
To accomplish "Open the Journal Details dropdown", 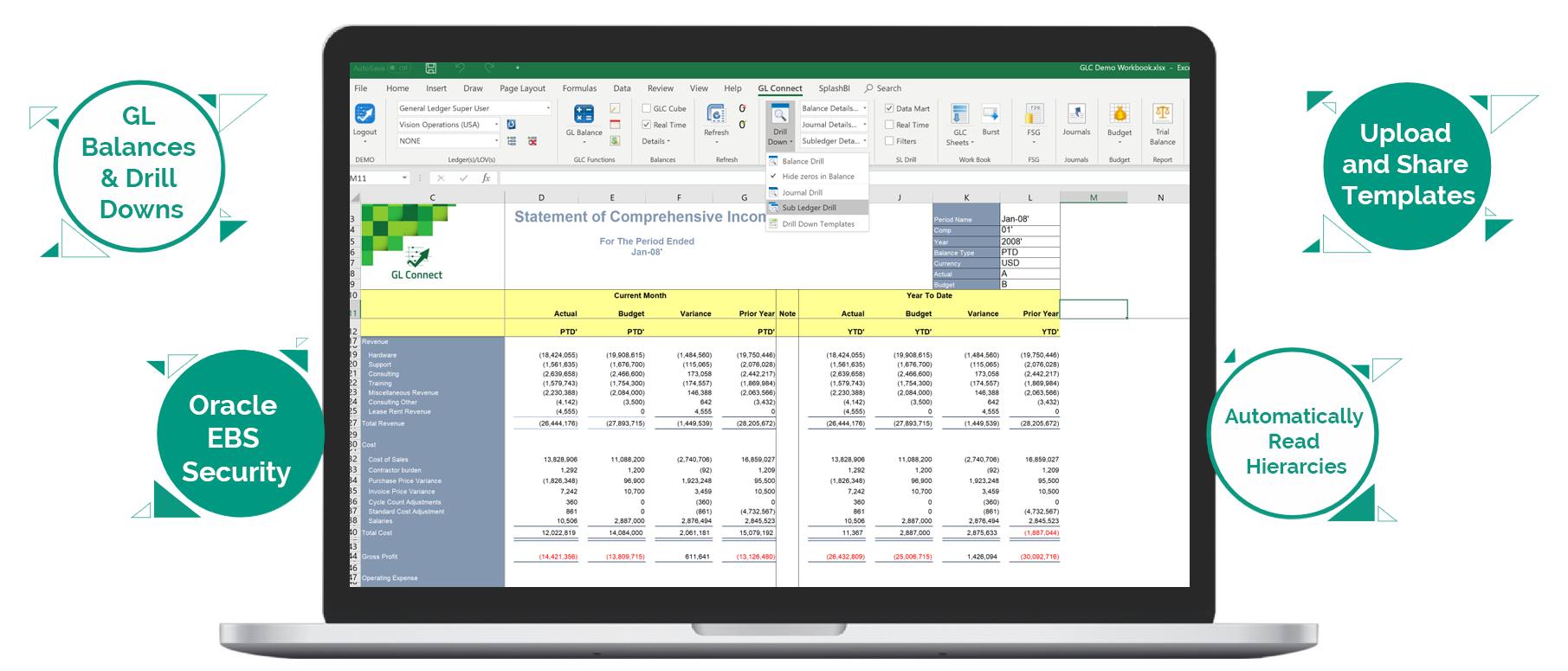I will pyautogui.click(x=864, y=125).
